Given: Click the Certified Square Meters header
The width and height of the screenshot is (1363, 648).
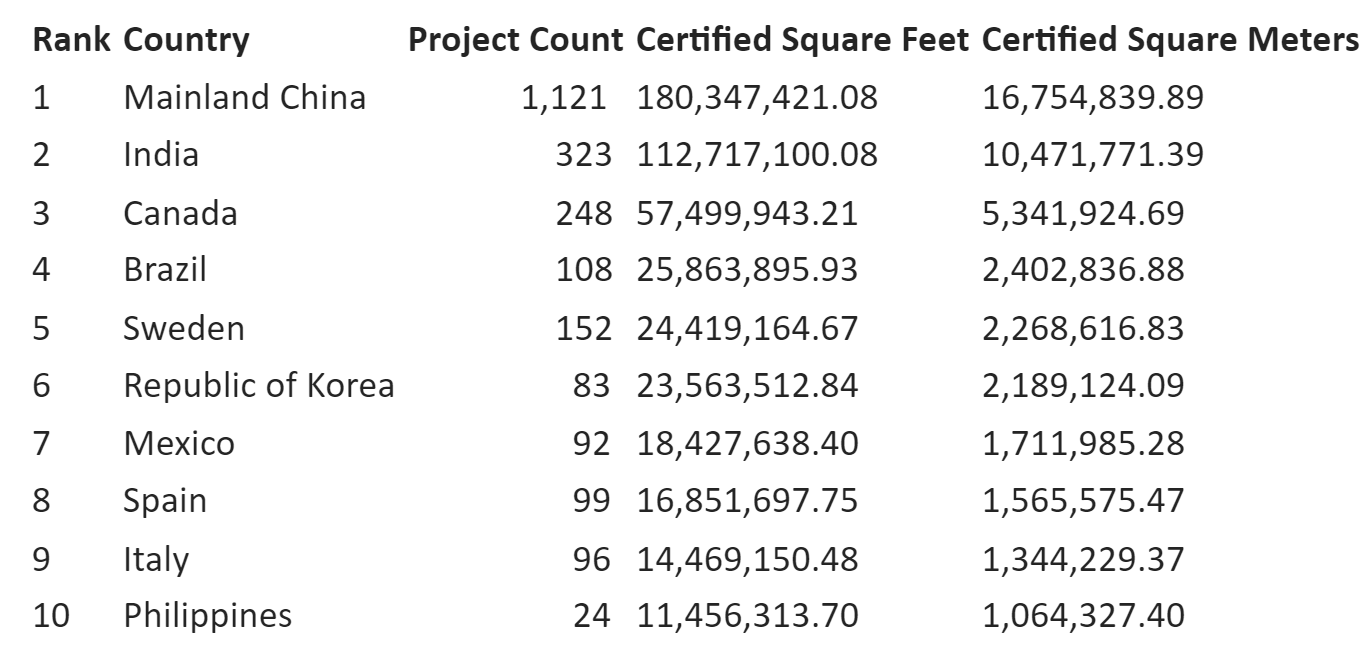Looking at the screenshot, I should pyautogui.click(x=1170, y=40).
